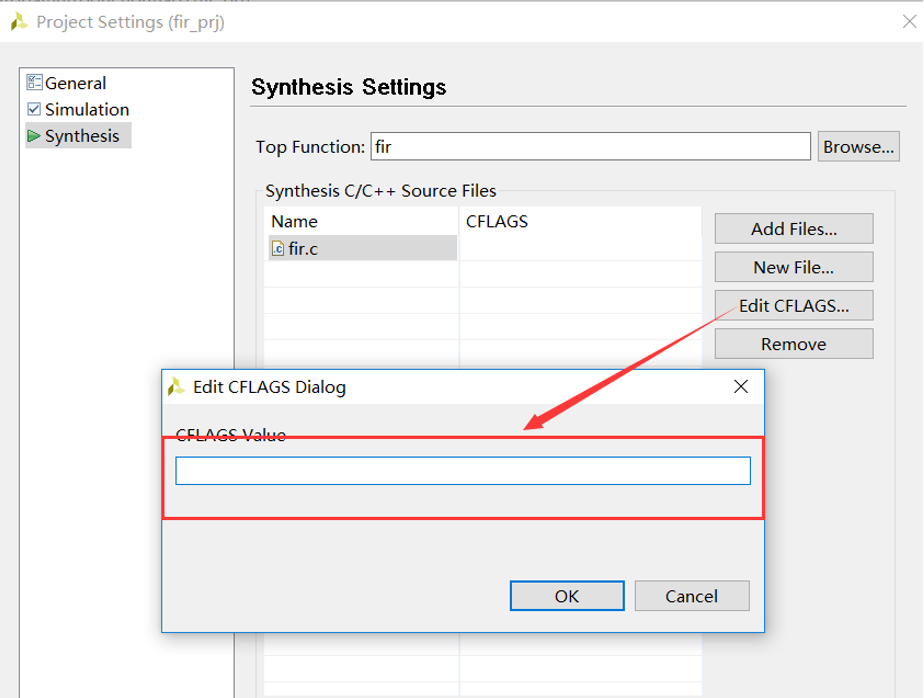Open the Edit CFLAGS... button
Viewport: 924px width, 698px height.
pyautogui.click(x=794, y=305)
